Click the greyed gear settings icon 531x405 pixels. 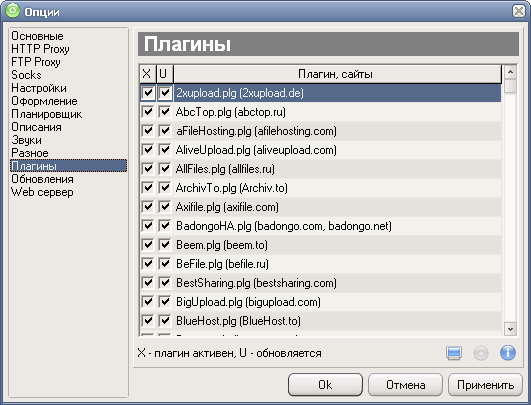[481, 353]
